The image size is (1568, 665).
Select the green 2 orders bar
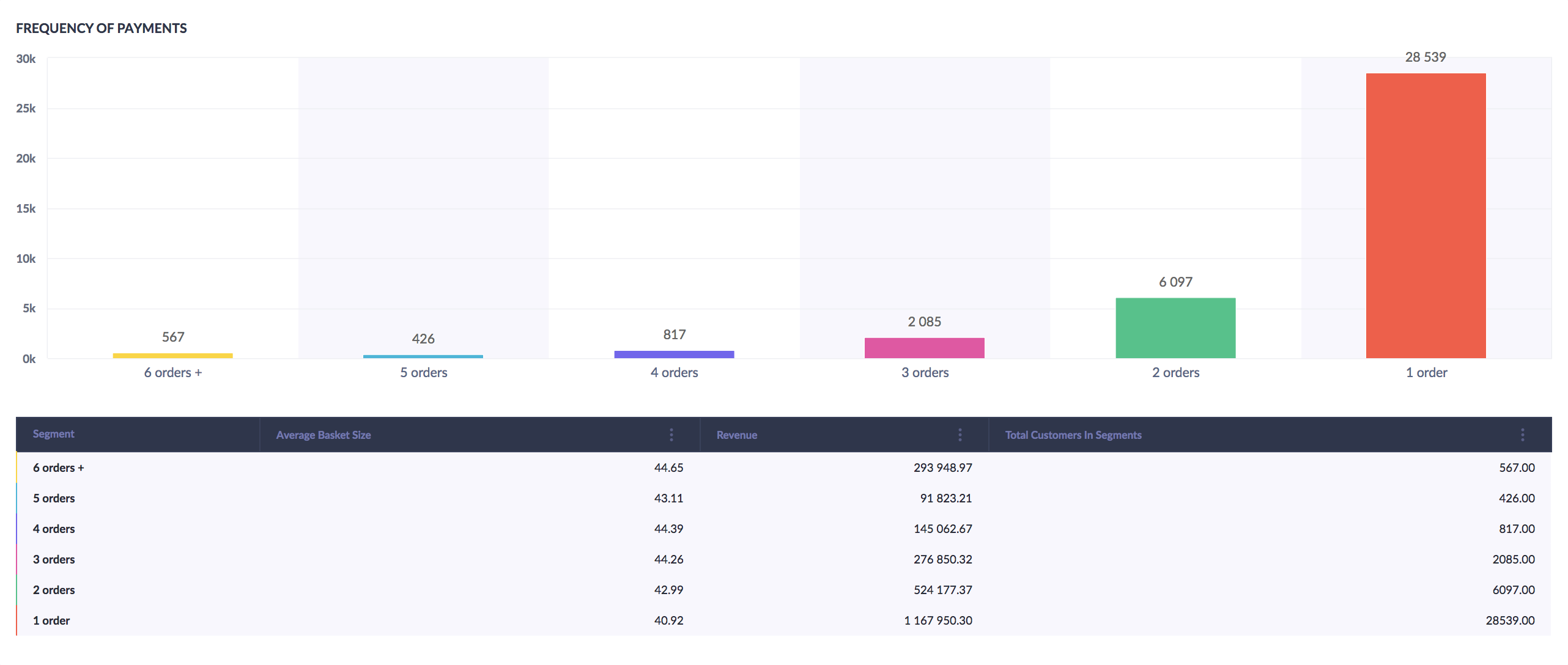[1175, 328]
